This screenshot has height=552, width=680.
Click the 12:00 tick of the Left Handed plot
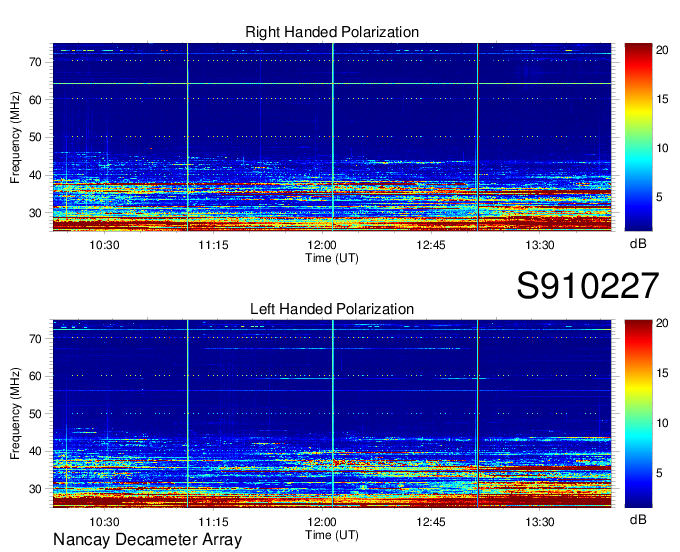pyautogui.click(x=322, y=522)
